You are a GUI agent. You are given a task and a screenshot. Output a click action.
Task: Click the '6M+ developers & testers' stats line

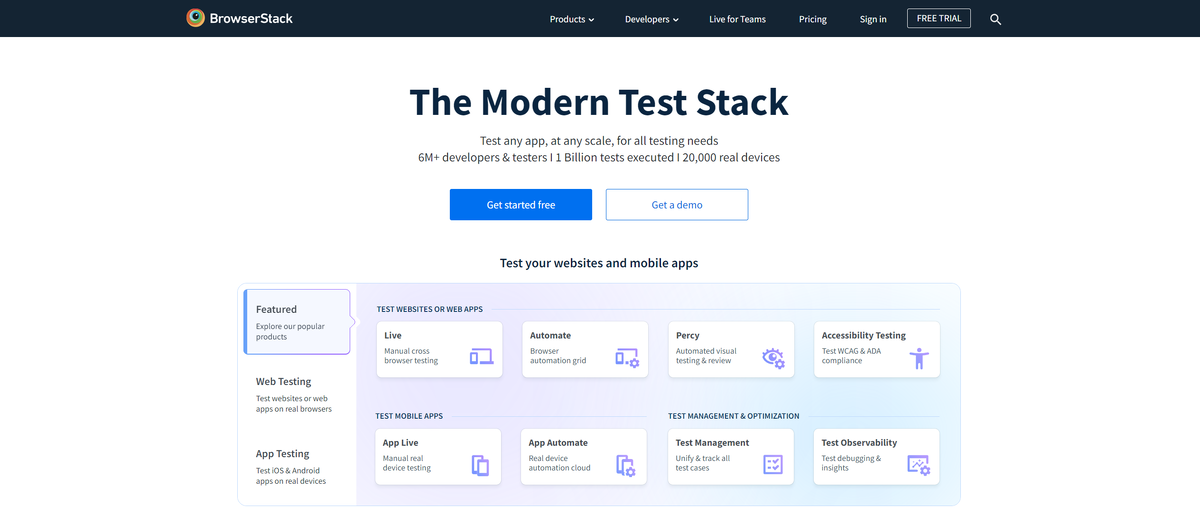click(x=599, y=158)
